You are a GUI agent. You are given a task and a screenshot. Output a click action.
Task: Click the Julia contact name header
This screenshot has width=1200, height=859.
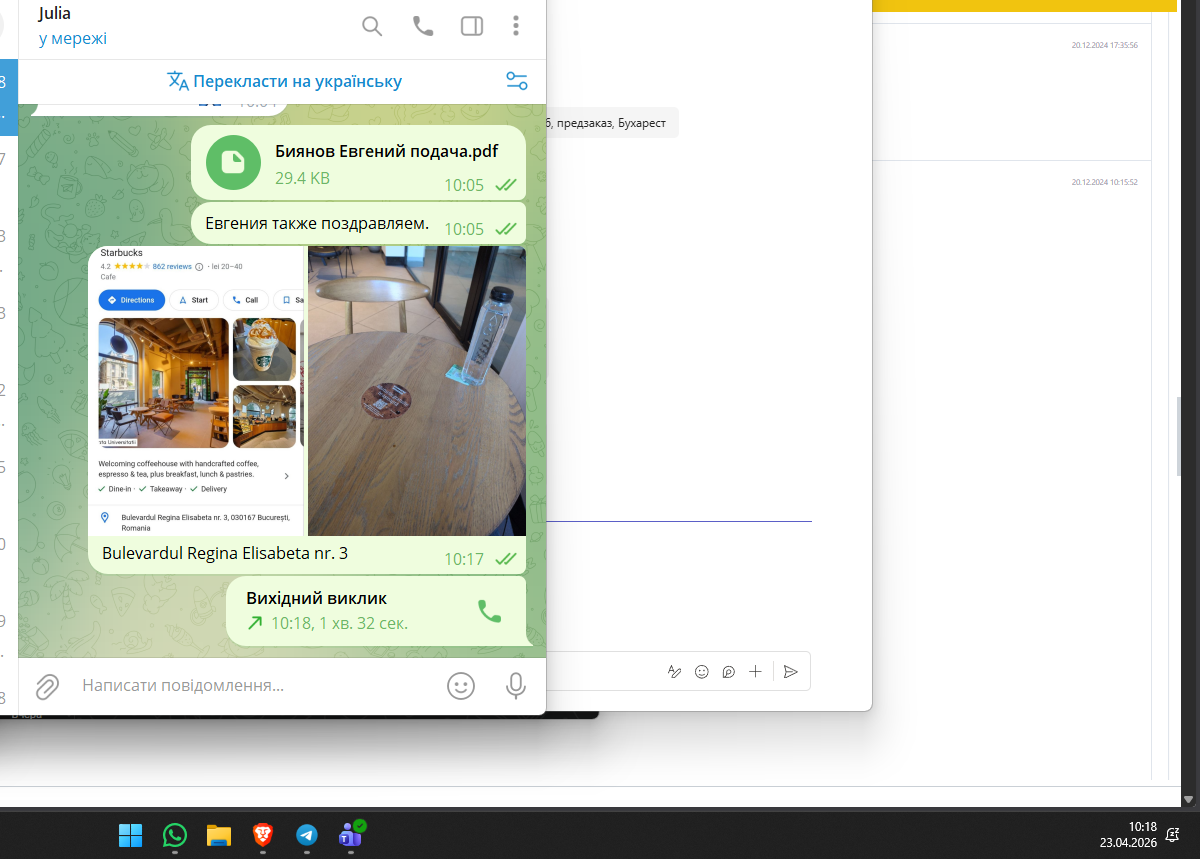click(55, 13)
